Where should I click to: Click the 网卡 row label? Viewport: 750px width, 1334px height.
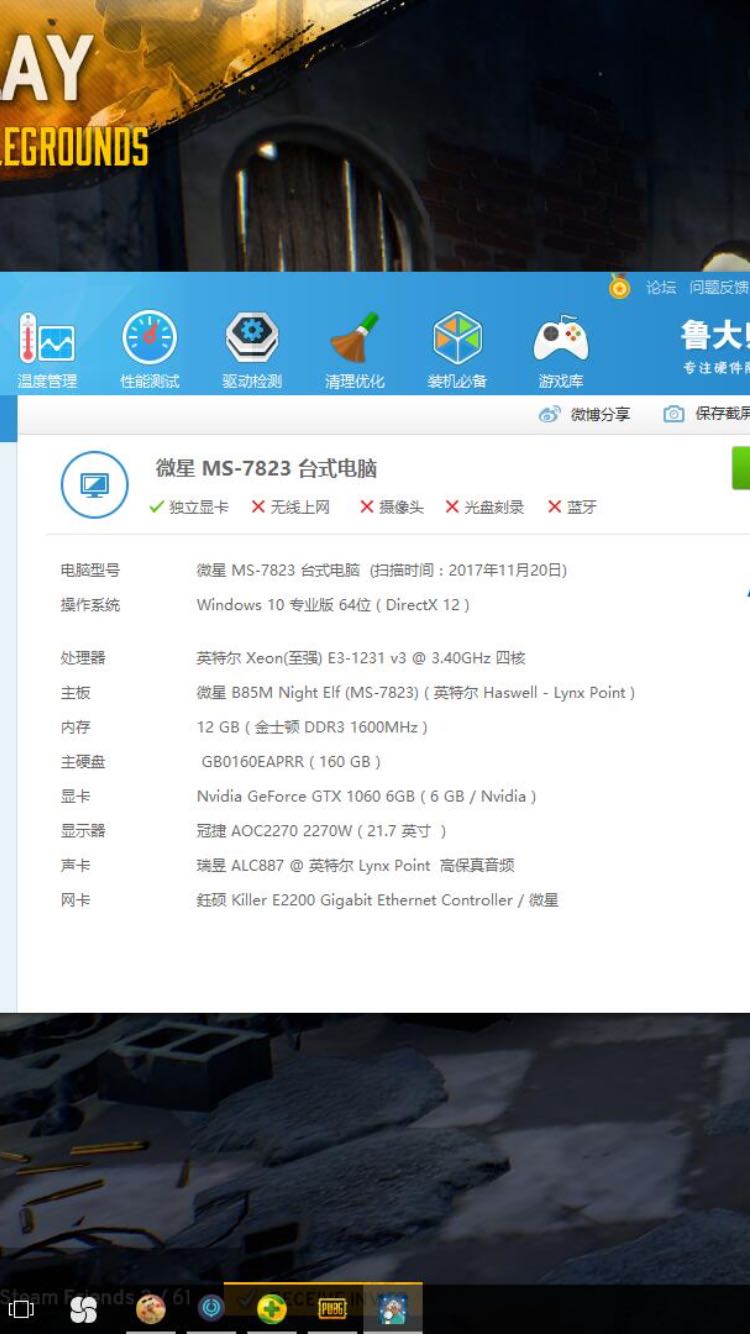click(x=75, y=900)
